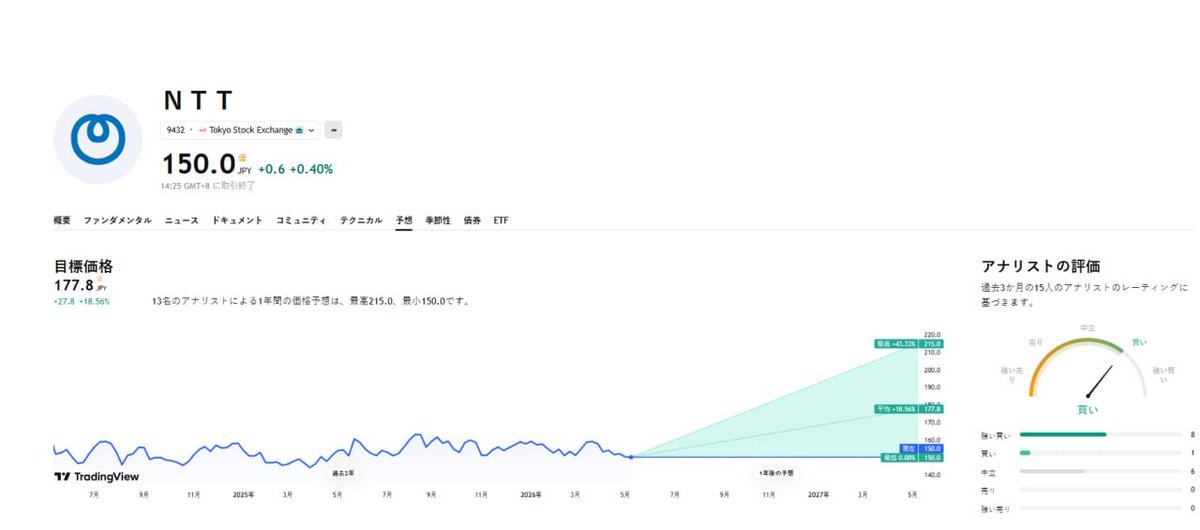Click the current price dot on the chart line
Image resolution: width=1200 pixels, height=530 pixels.
coord(630,457)
